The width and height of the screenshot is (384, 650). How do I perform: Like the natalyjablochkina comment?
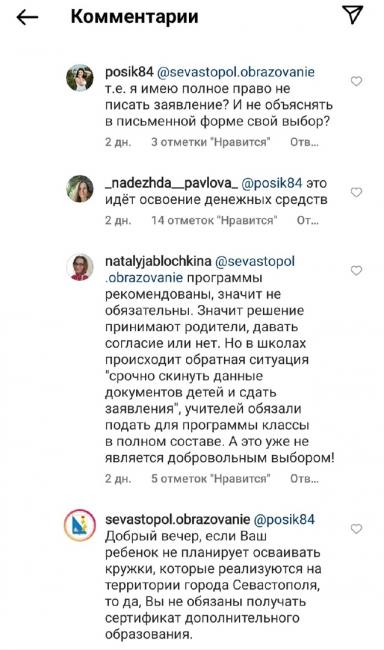tap(356, 271)
